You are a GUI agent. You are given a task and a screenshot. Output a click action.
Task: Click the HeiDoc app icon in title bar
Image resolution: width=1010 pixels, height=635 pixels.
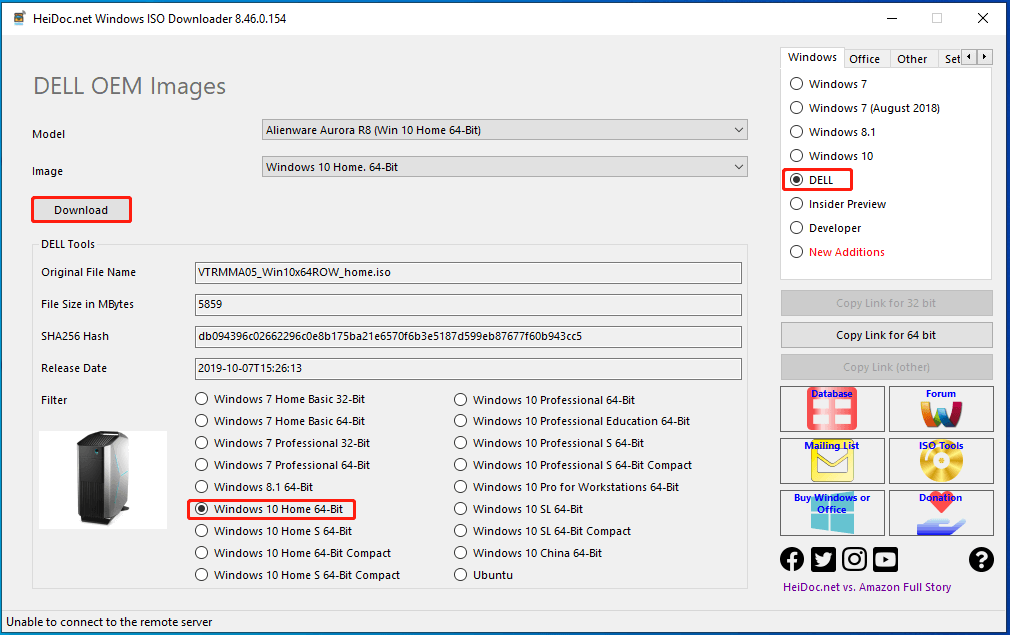[19, 18]
